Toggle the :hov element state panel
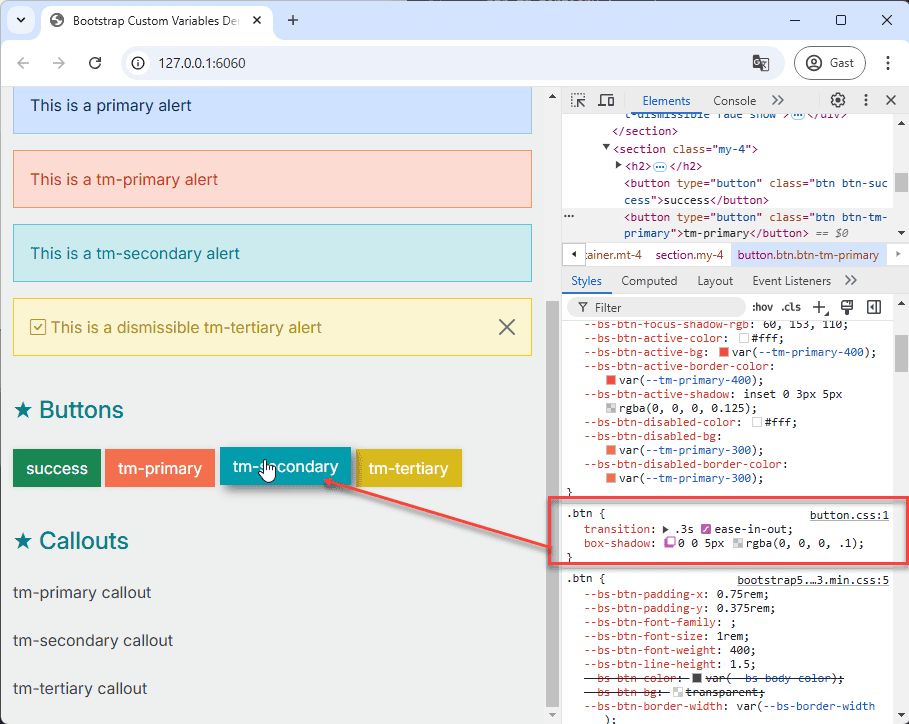The height and width of the screenshot is (724, 909). point(762,307)
